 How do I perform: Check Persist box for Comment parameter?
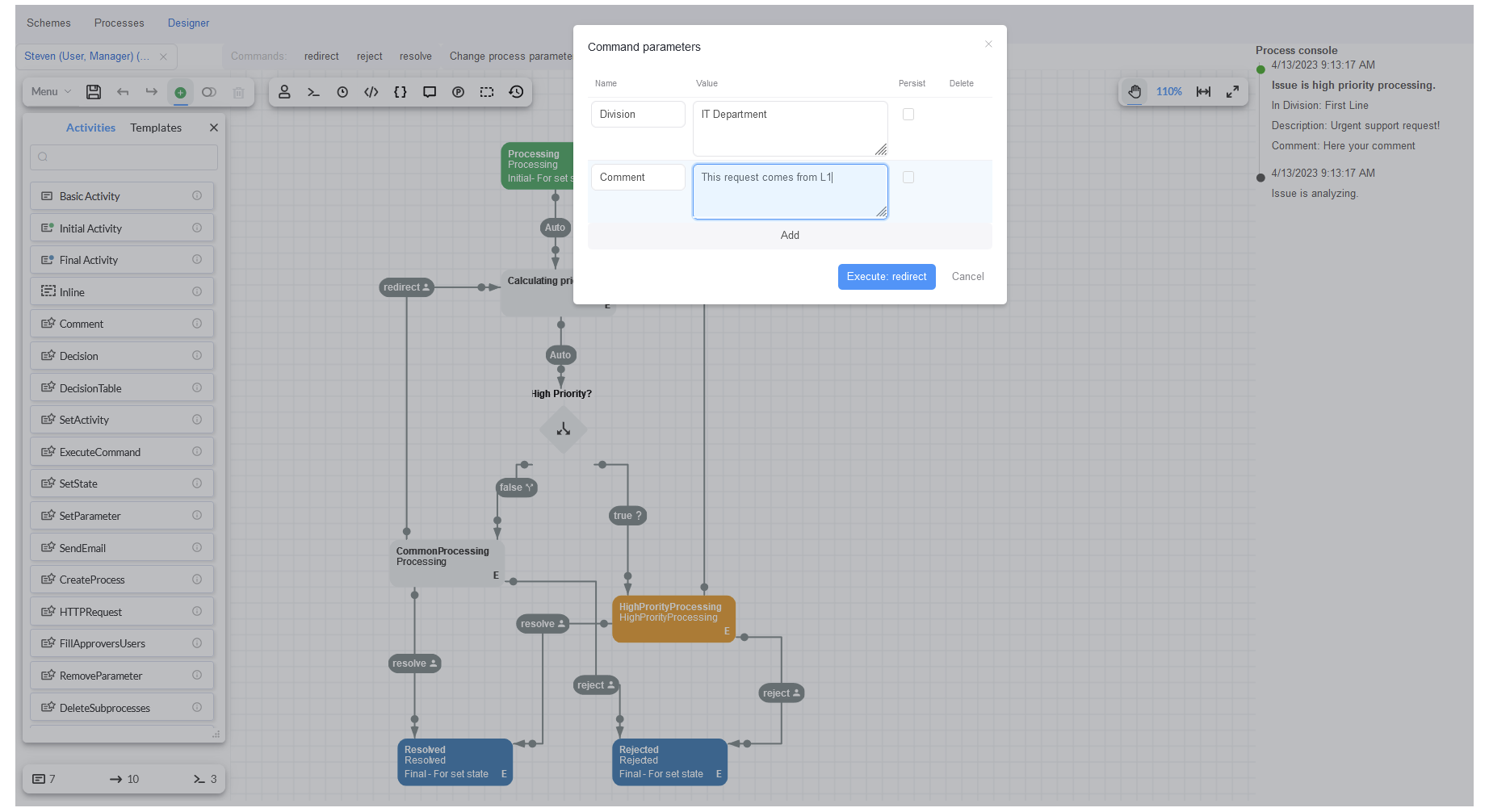tap(908, 178)
